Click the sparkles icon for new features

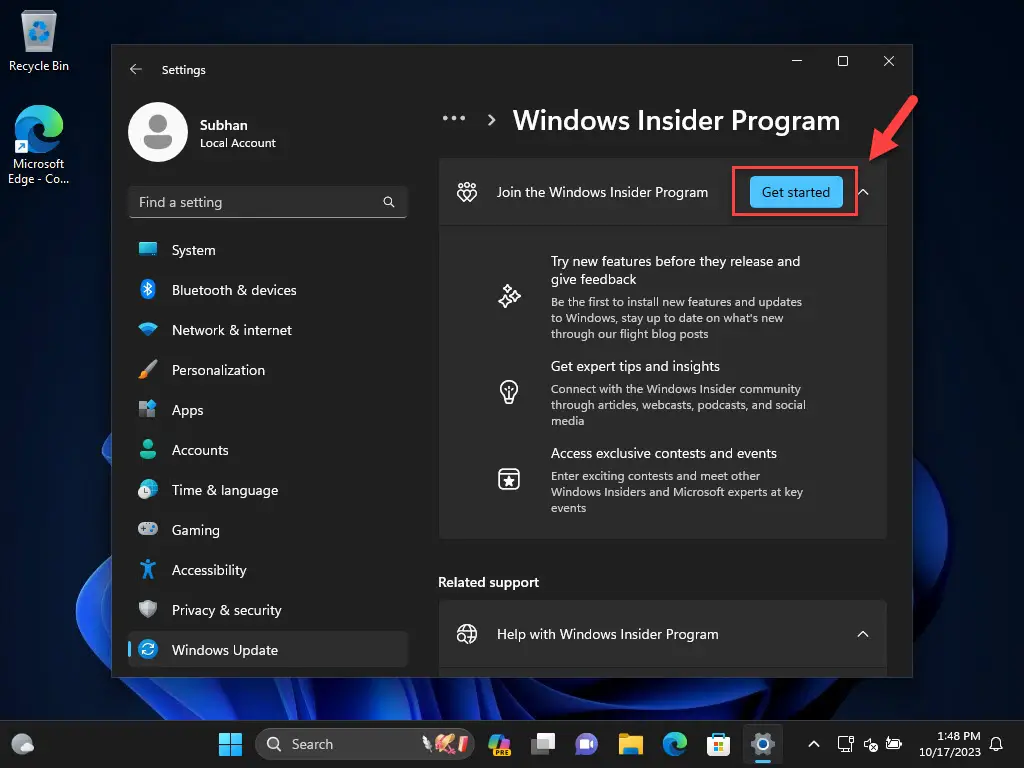[509, 296]
